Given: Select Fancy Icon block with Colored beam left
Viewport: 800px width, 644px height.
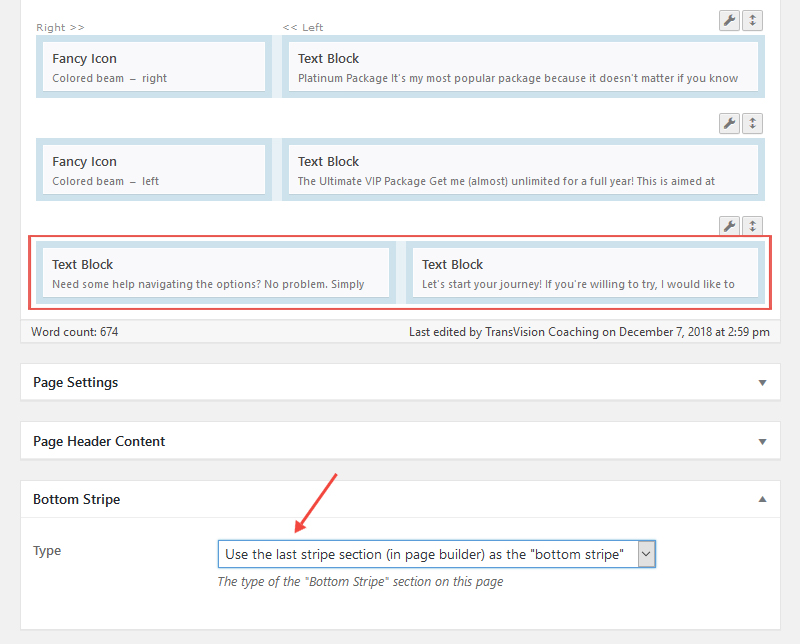Looking at the screenshot, I should click(154, 170).
